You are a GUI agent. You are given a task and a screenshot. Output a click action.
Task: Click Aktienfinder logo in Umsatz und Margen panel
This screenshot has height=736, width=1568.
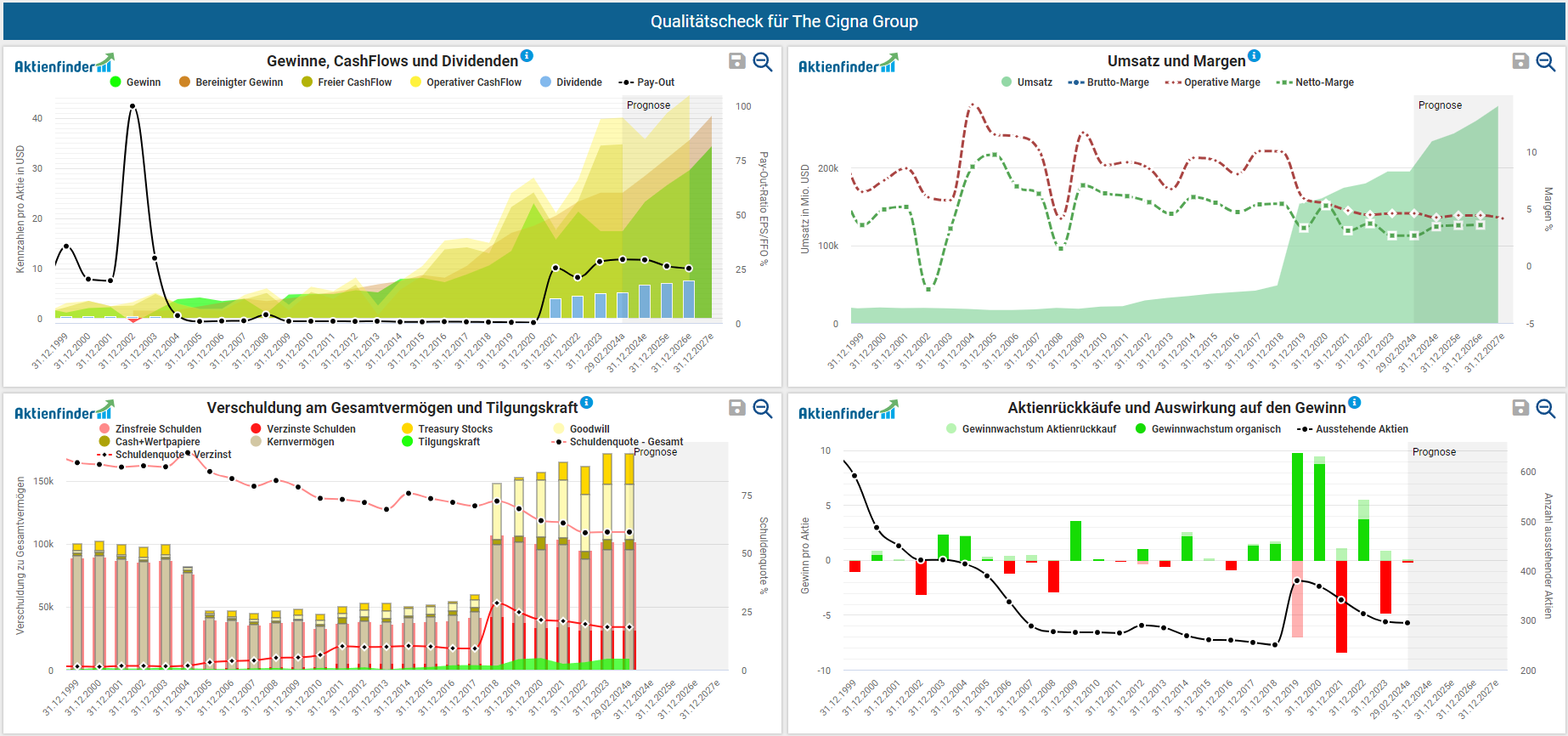848,65
